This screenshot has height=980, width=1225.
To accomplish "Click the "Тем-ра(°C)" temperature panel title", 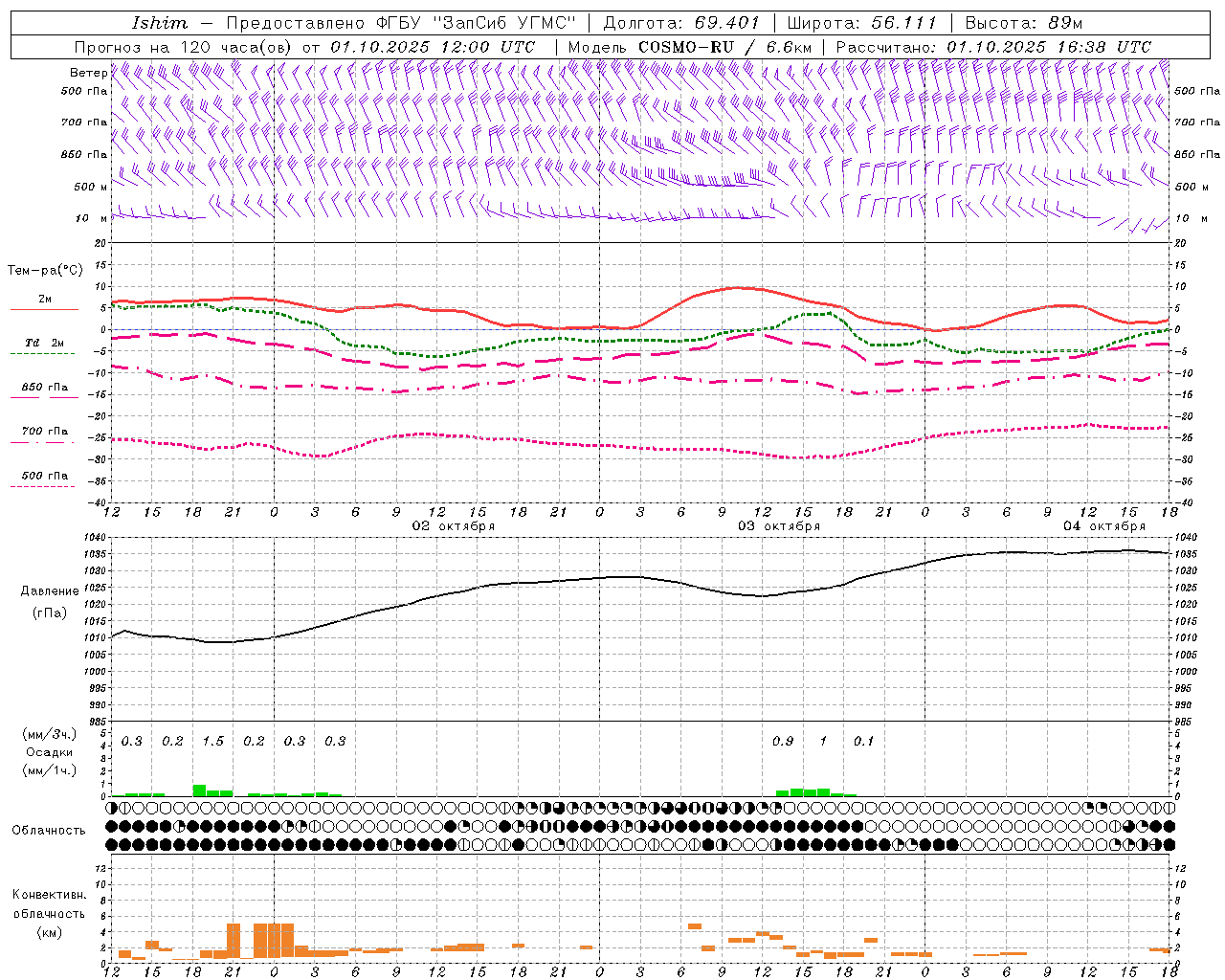I will pos(45,271).
